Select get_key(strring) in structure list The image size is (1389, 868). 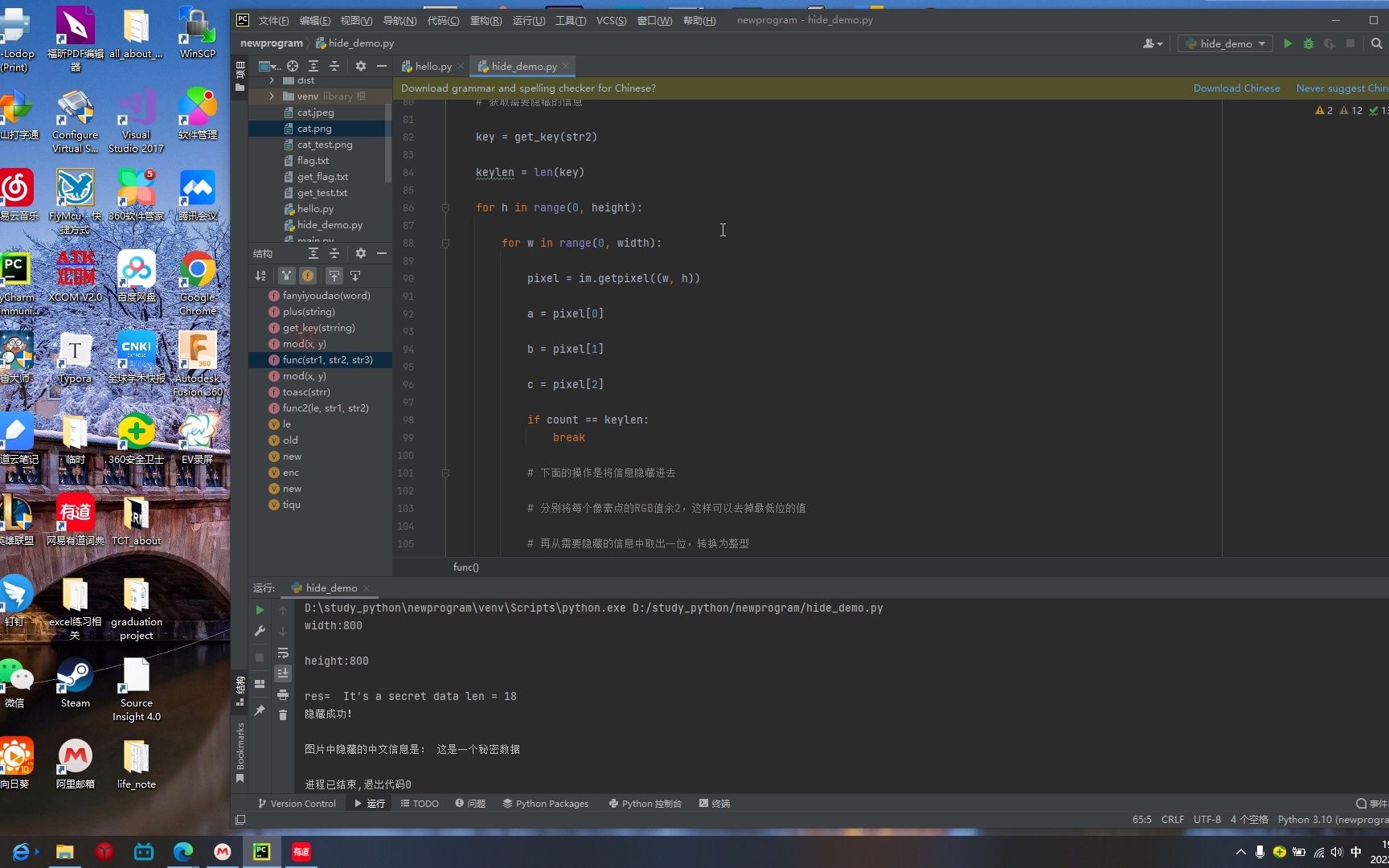click(320, 328)
